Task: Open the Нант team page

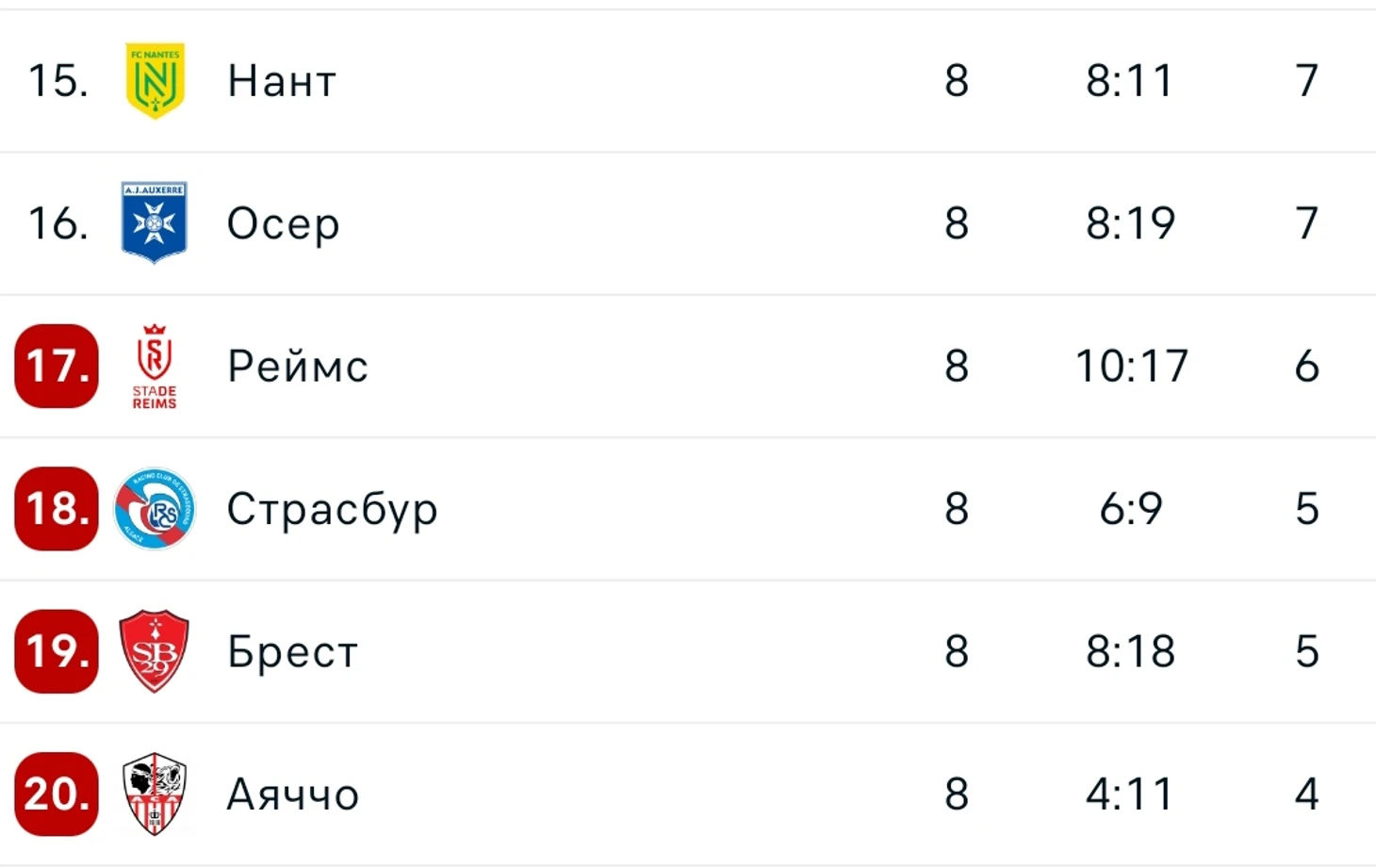Action: pyautogui.click(x=282, y=81)
